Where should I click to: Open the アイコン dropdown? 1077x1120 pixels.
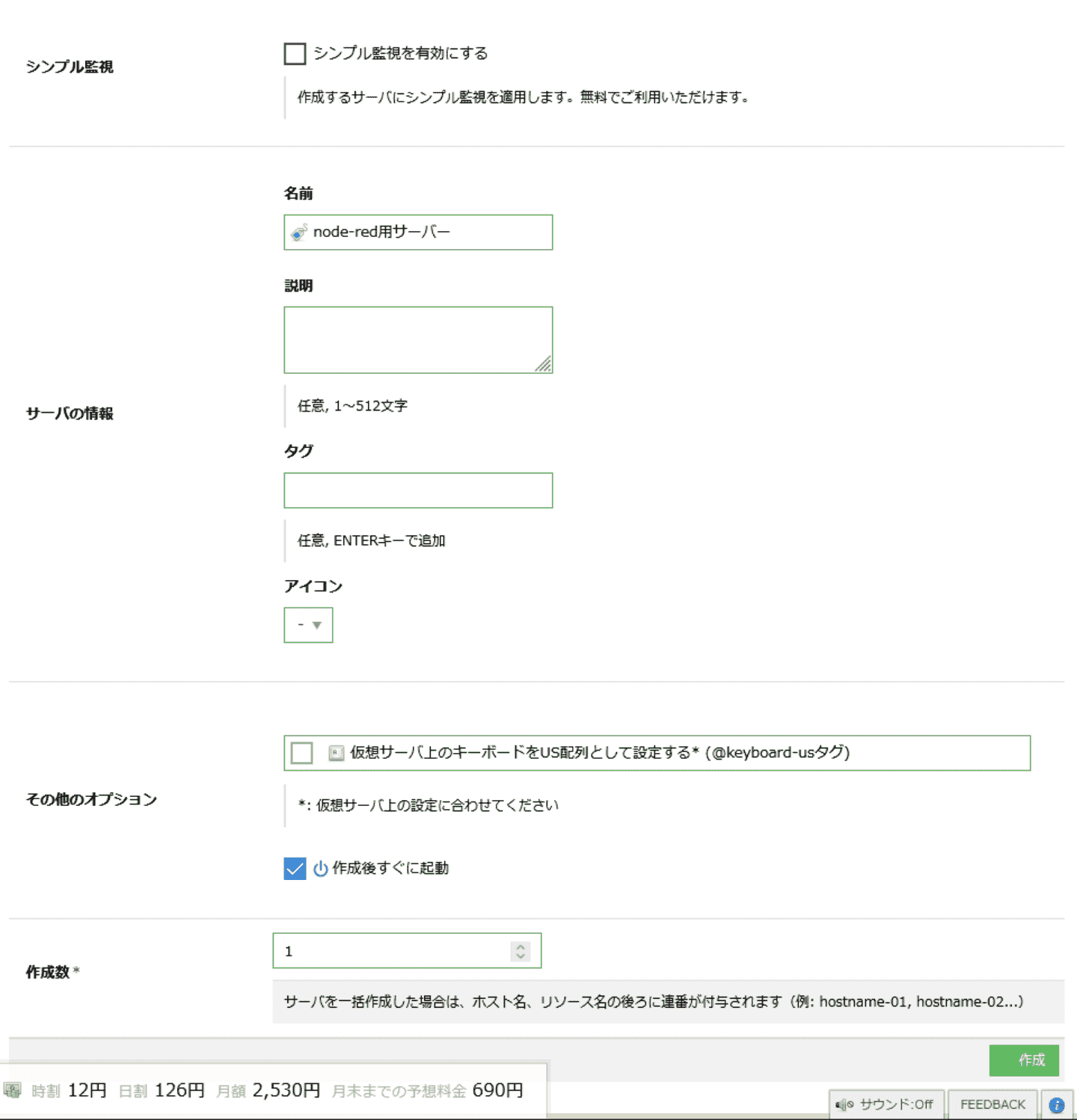point(308,625)
